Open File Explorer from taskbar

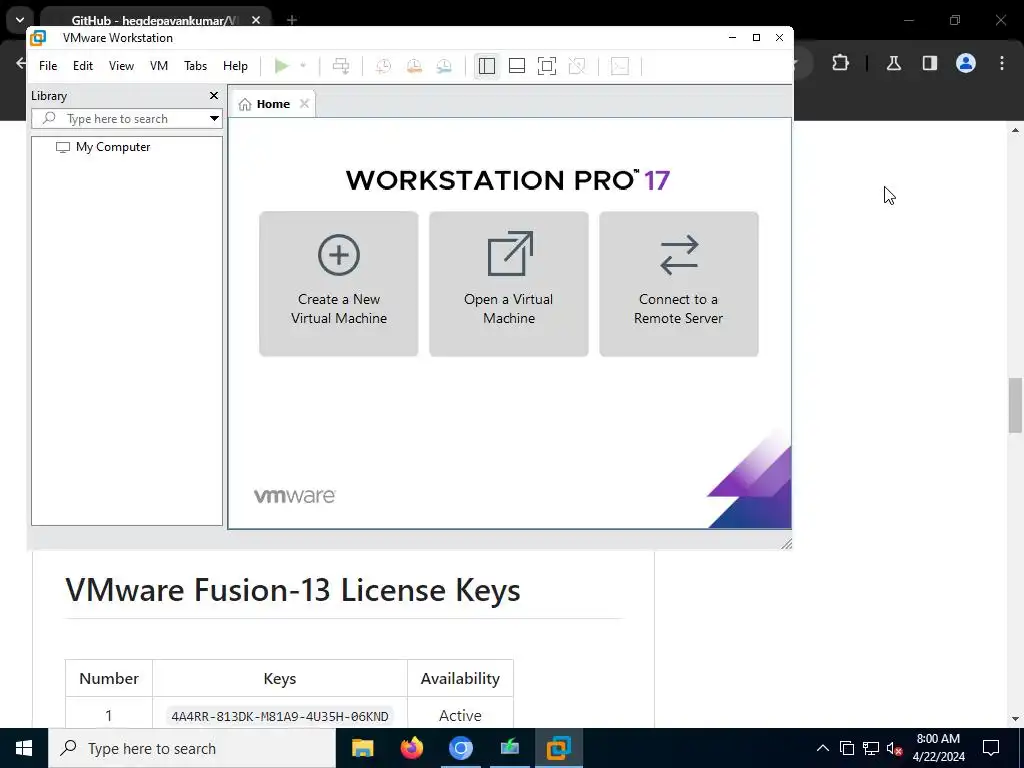point(362,748)
